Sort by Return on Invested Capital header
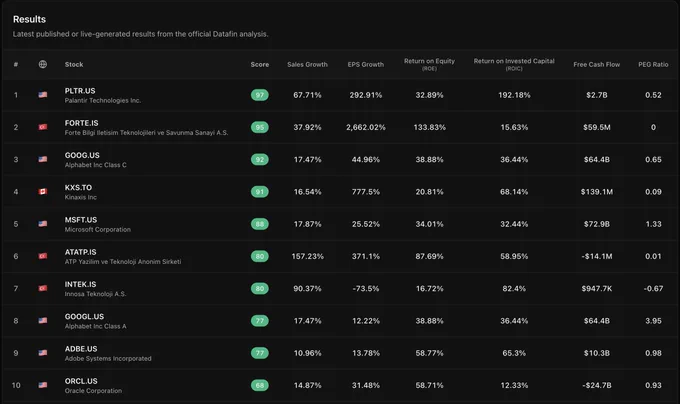680x404 pixels. 514,64
